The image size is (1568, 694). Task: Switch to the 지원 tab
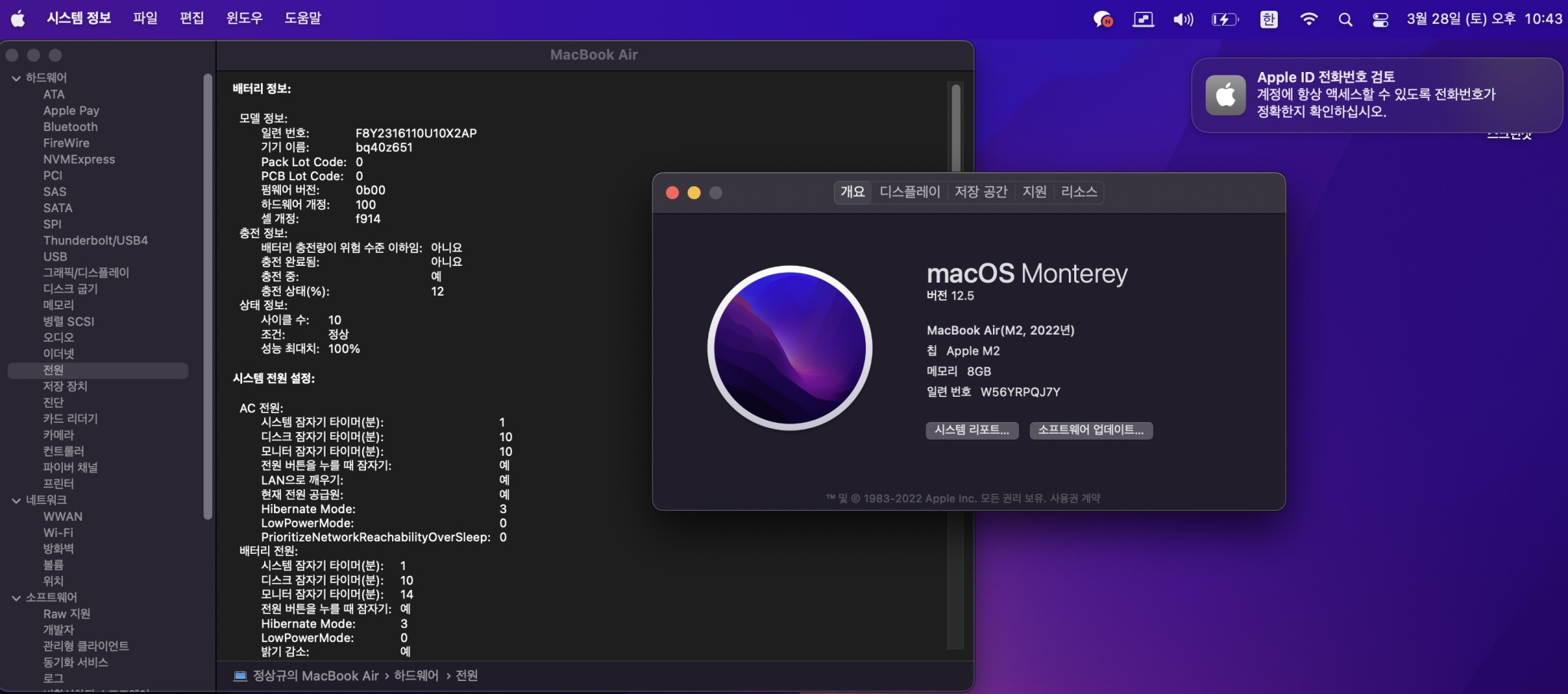(1034, 192)
